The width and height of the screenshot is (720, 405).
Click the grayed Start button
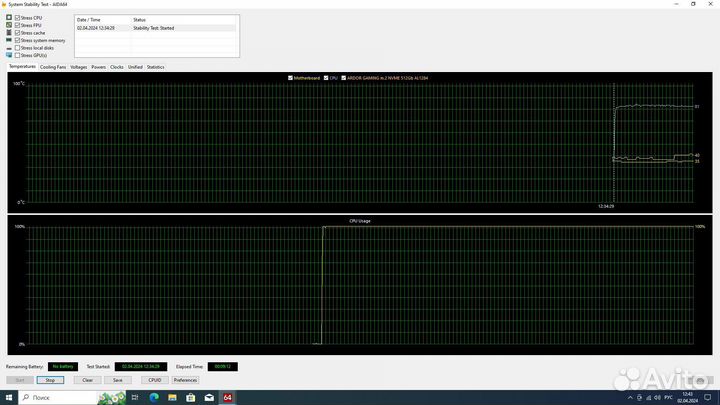click(x=20, y=380)
